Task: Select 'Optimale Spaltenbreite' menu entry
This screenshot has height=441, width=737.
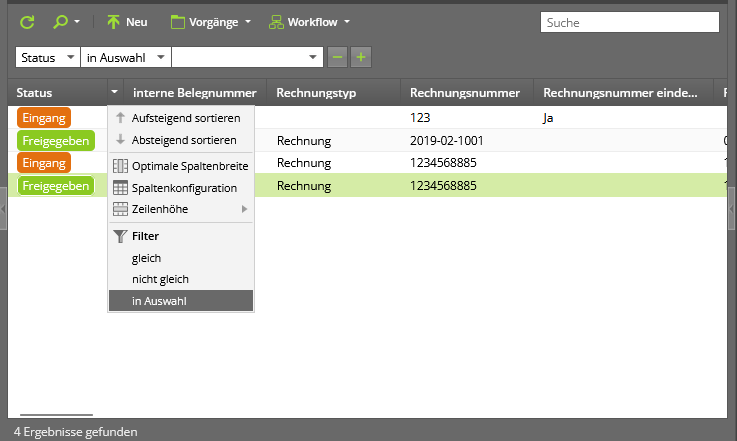Action: pyautogui.click(x=181, y=166)
